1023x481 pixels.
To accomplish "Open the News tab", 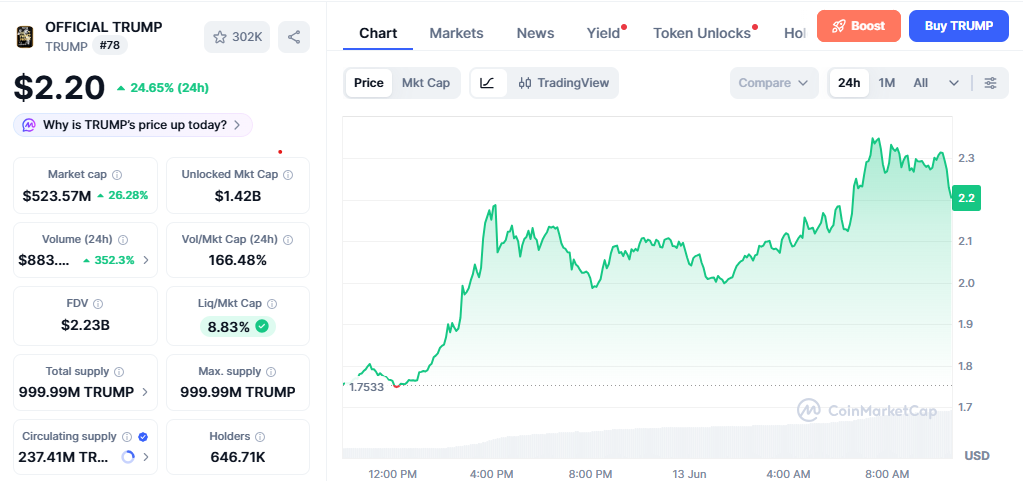I will pyautogui.click(x=535, y=33).
